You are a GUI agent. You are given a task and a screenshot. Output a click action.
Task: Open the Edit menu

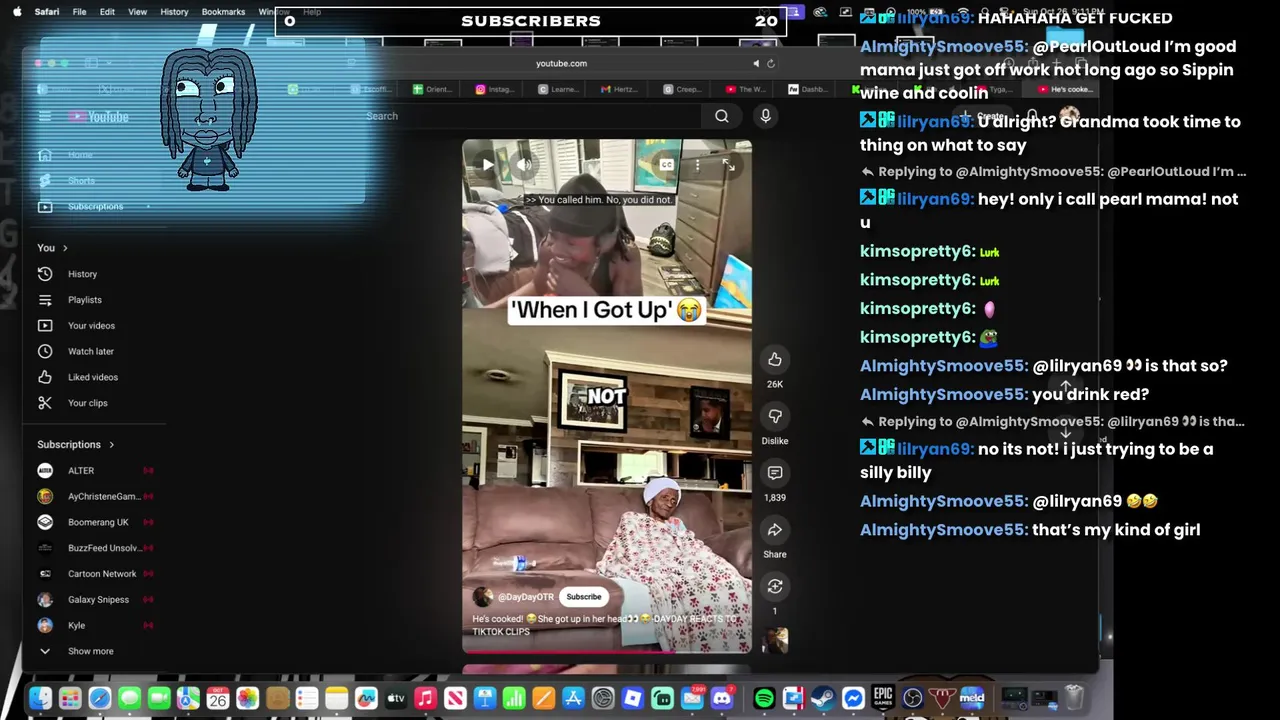(x=107, y=12)
